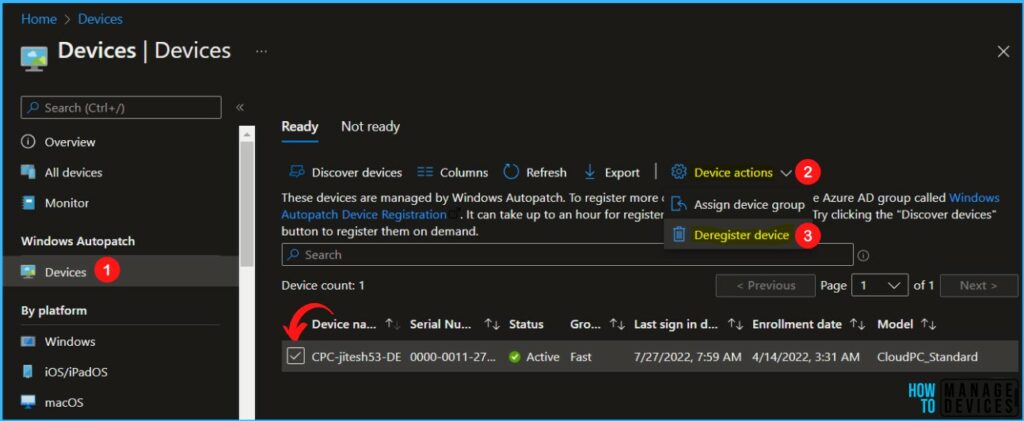Click the Columns button
This screenshot has height=421, width=1024.
(x=453, y=172)
